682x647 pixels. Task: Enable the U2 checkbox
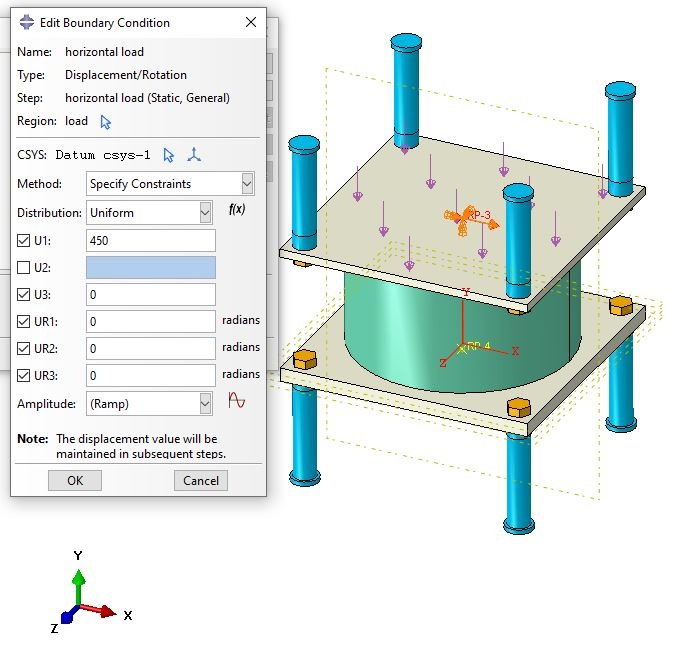pyautogui.click(x=23, y=267)
